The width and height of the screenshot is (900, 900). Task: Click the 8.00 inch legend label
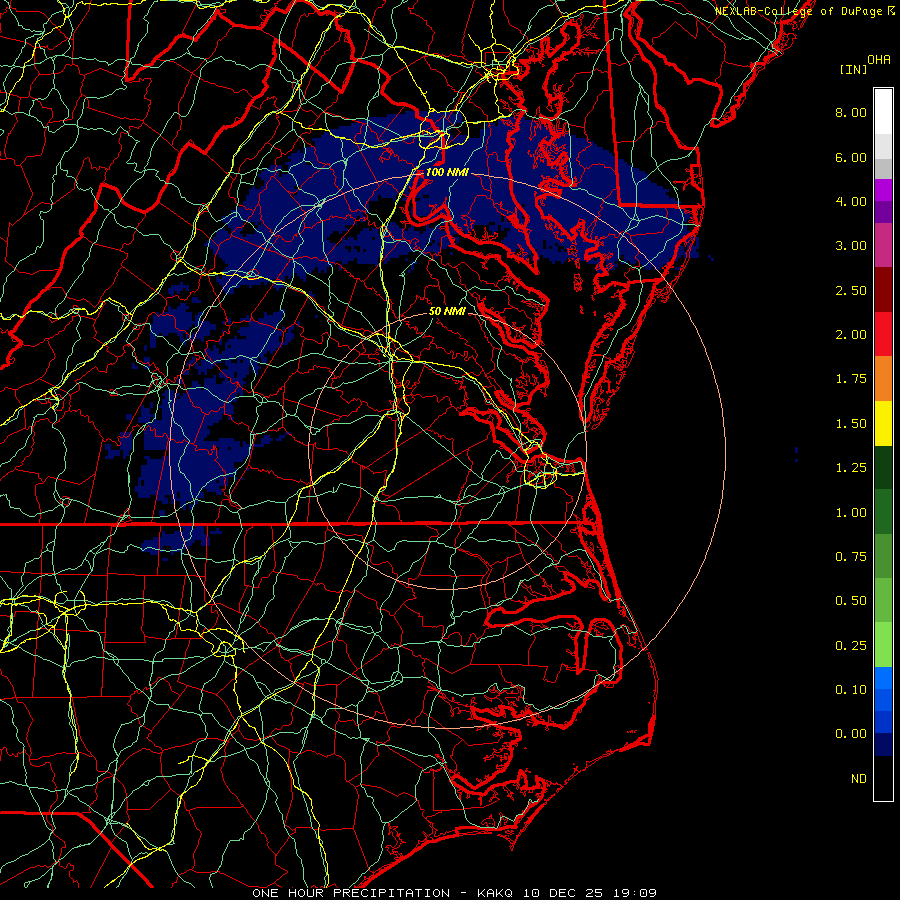pyautogui.click(x=851, y=112)
